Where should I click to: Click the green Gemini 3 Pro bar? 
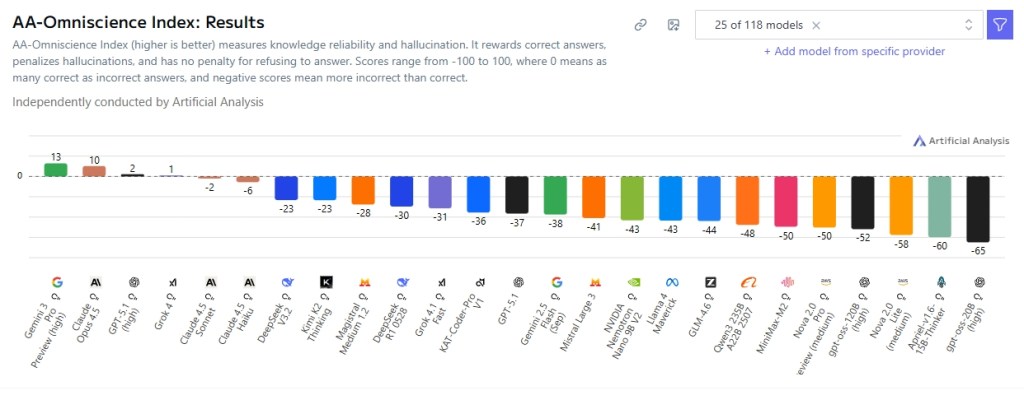coord(56,170)
